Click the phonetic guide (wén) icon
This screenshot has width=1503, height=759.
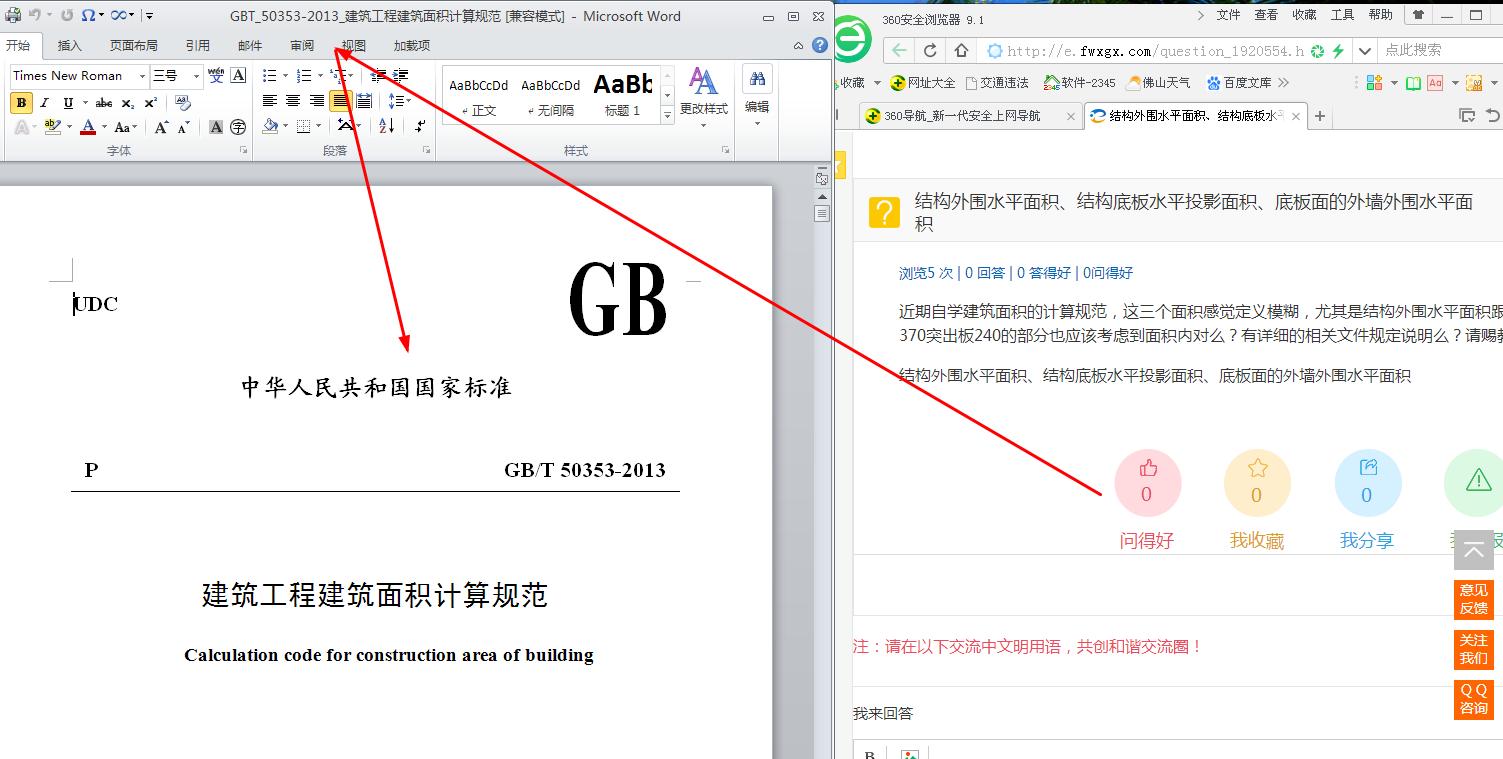point(216,75)
